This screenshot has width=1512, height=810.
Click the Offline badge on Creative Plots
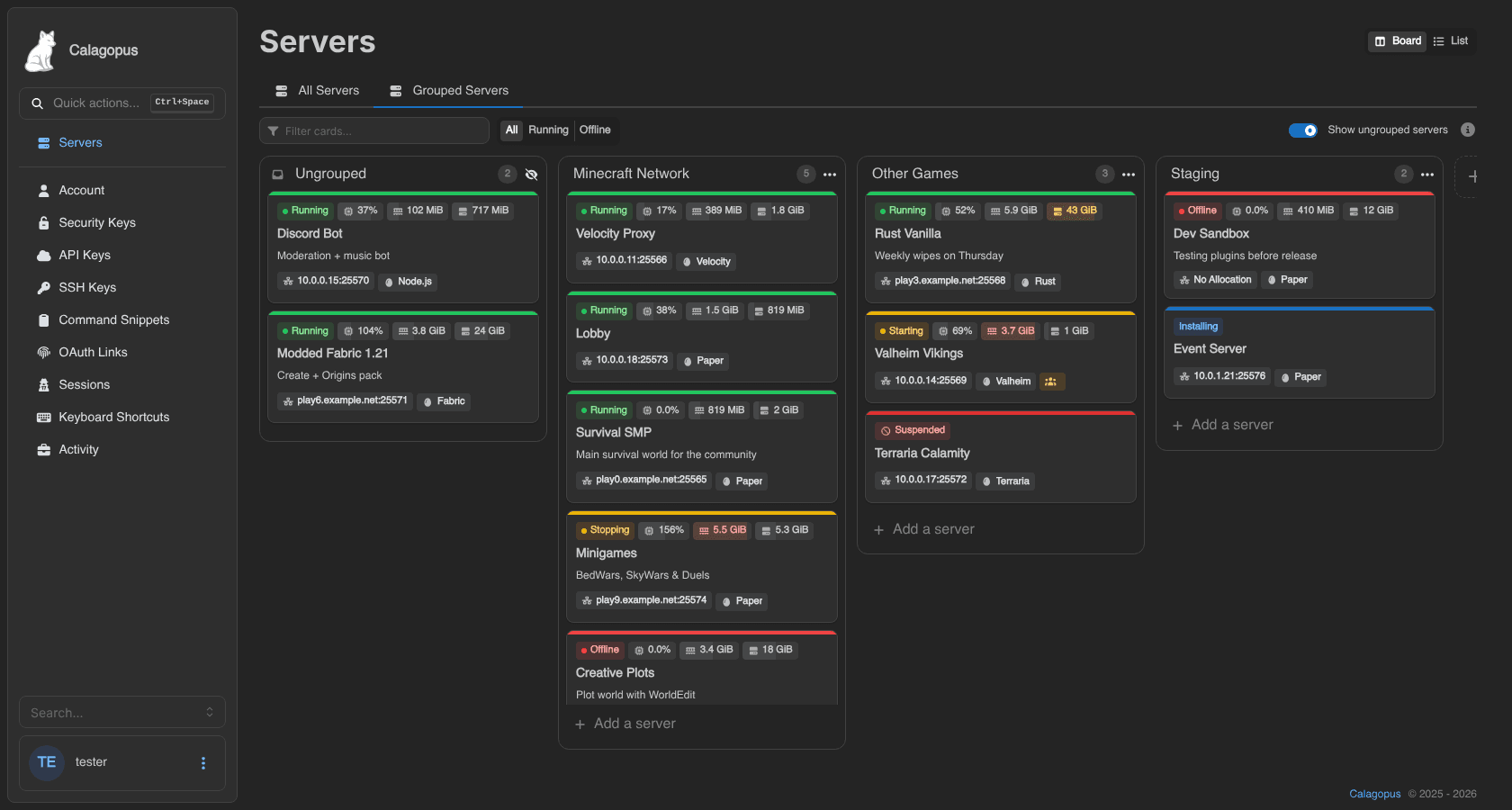(x=599, y=650)
